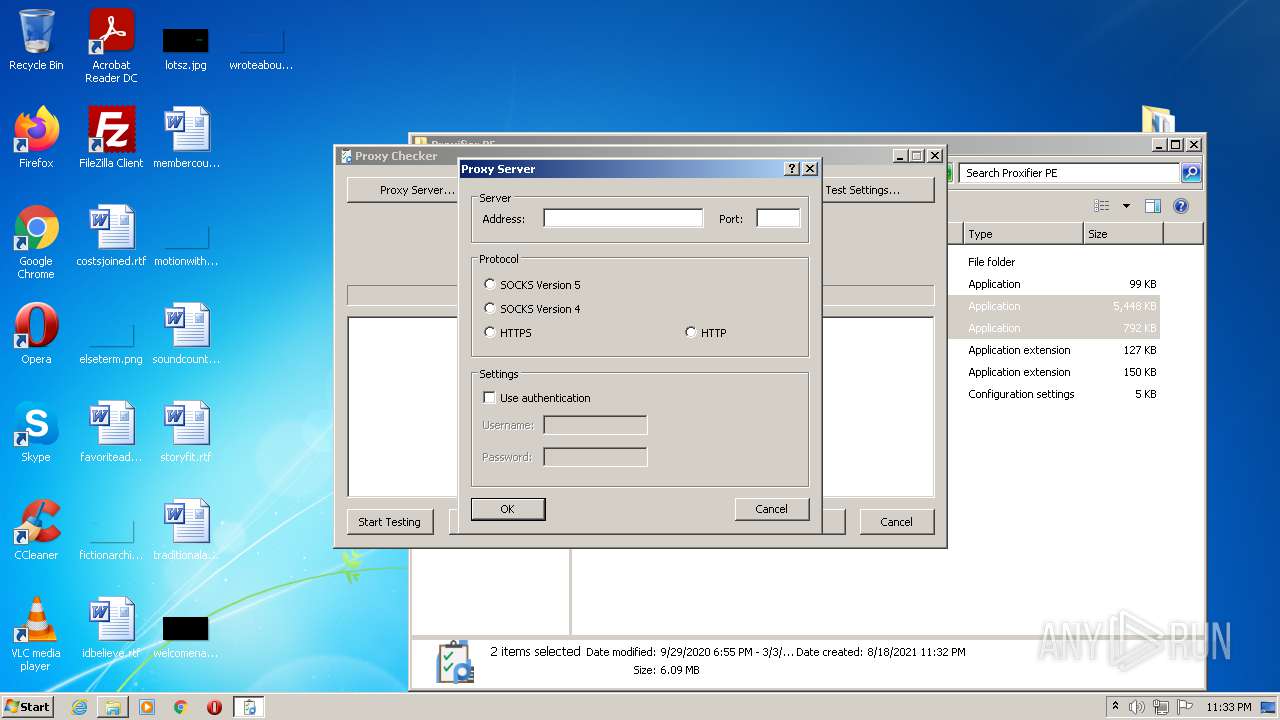Image resolution: width=1280 pixels, height=720 pixels.
Task: Select the SOCKS Version 5 protocol
Action: [490, 285]
